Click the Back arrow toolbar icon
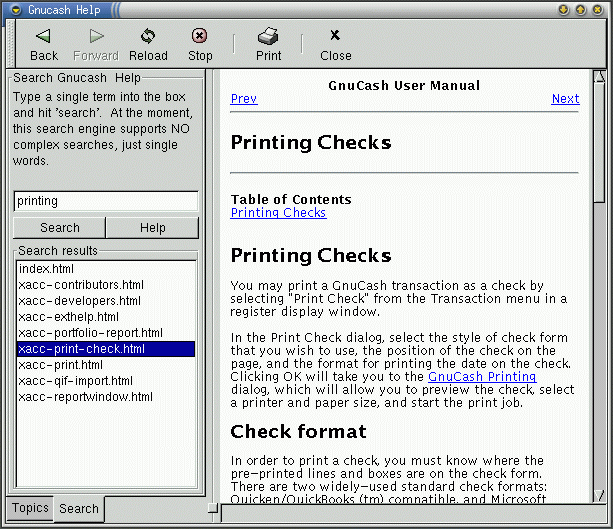Viewport: 613px width, 529px height. click(43, 37)
